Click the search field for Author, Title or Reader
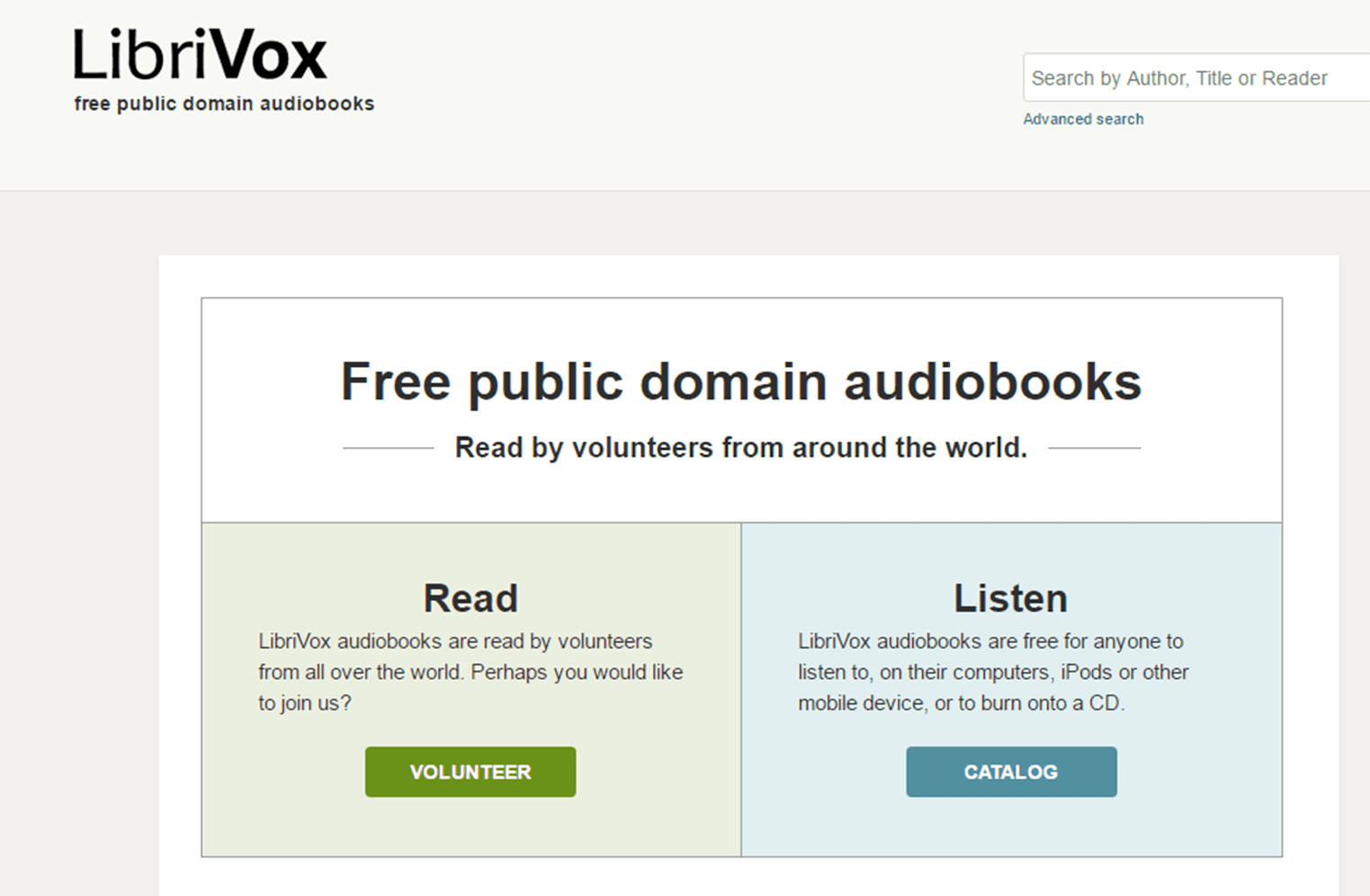This screenshot has width=1370, height=896. [x=1196, y=78]
